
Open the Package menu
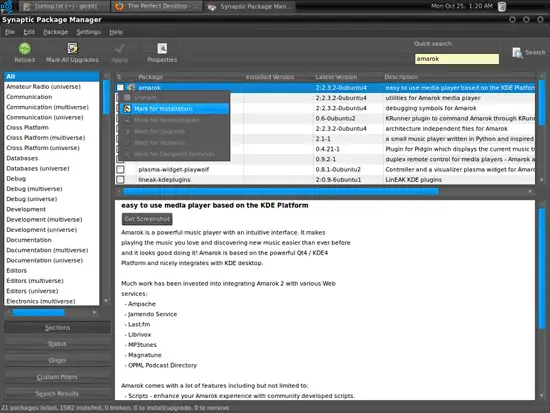point(55,32)
